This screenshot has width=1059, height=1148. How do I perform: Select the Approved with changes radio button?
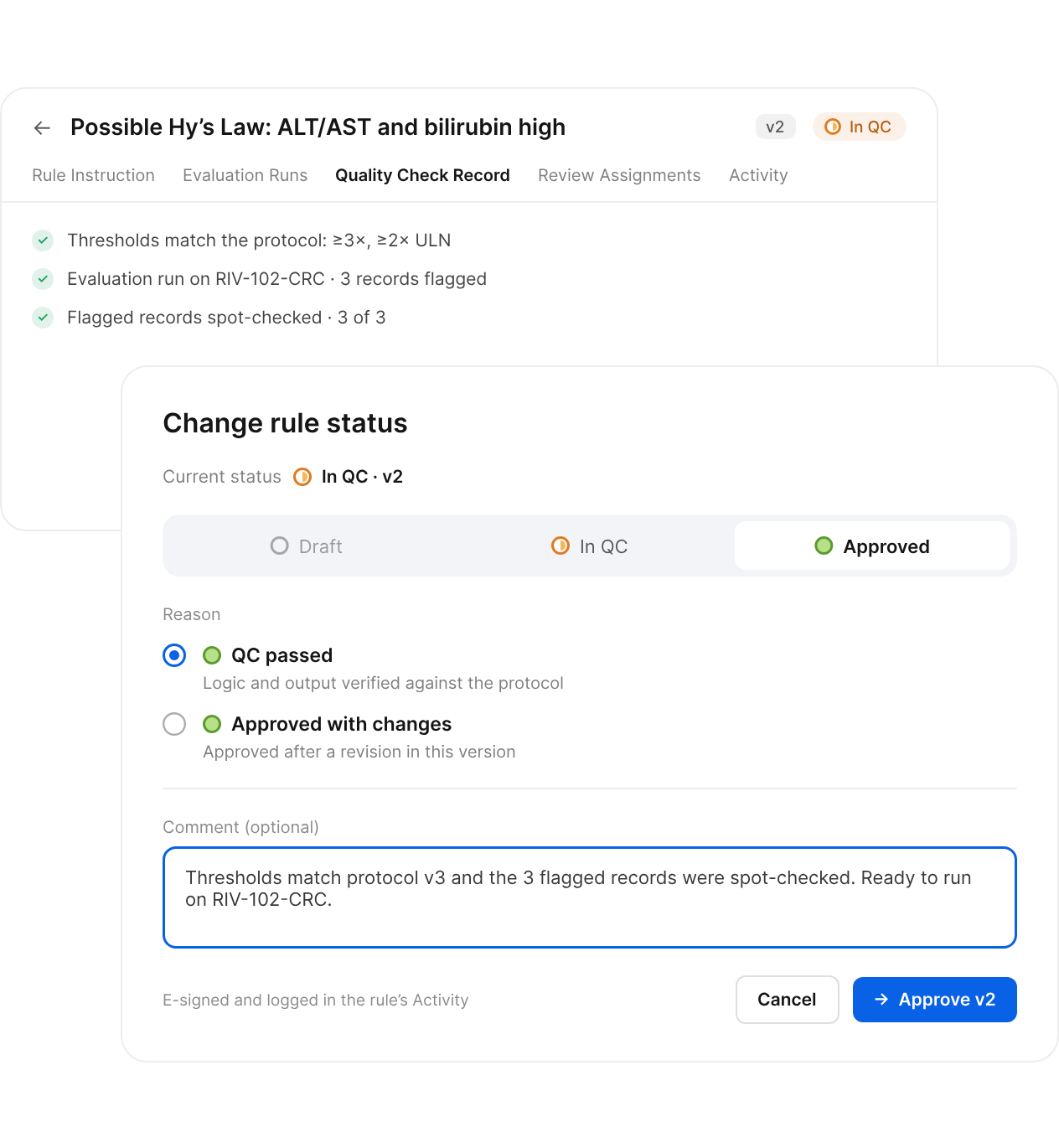point(174,724)
